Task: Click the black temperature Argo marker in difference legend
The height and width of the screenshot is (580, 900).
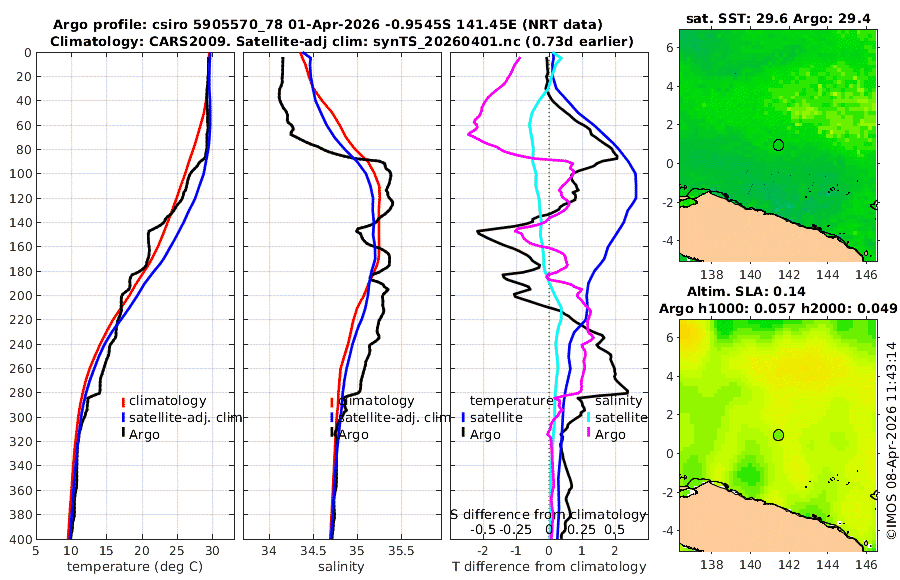Action: 463,434
